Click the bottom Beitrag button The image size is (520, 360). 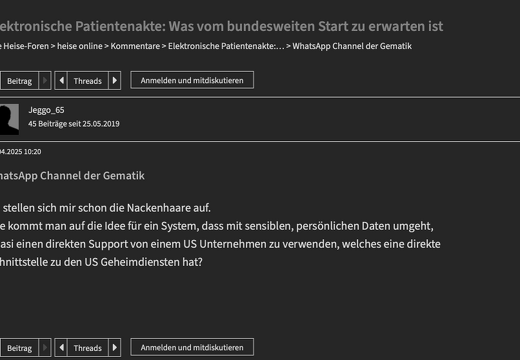[19, 348]
